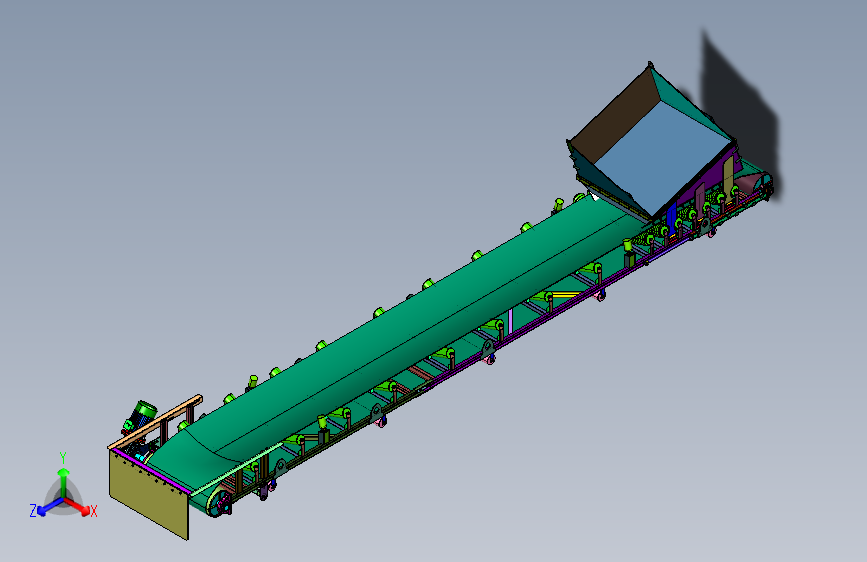
Task: Click the "Y" label of the orientation triad
Action: pyautogui.click(x=63, y=458)
